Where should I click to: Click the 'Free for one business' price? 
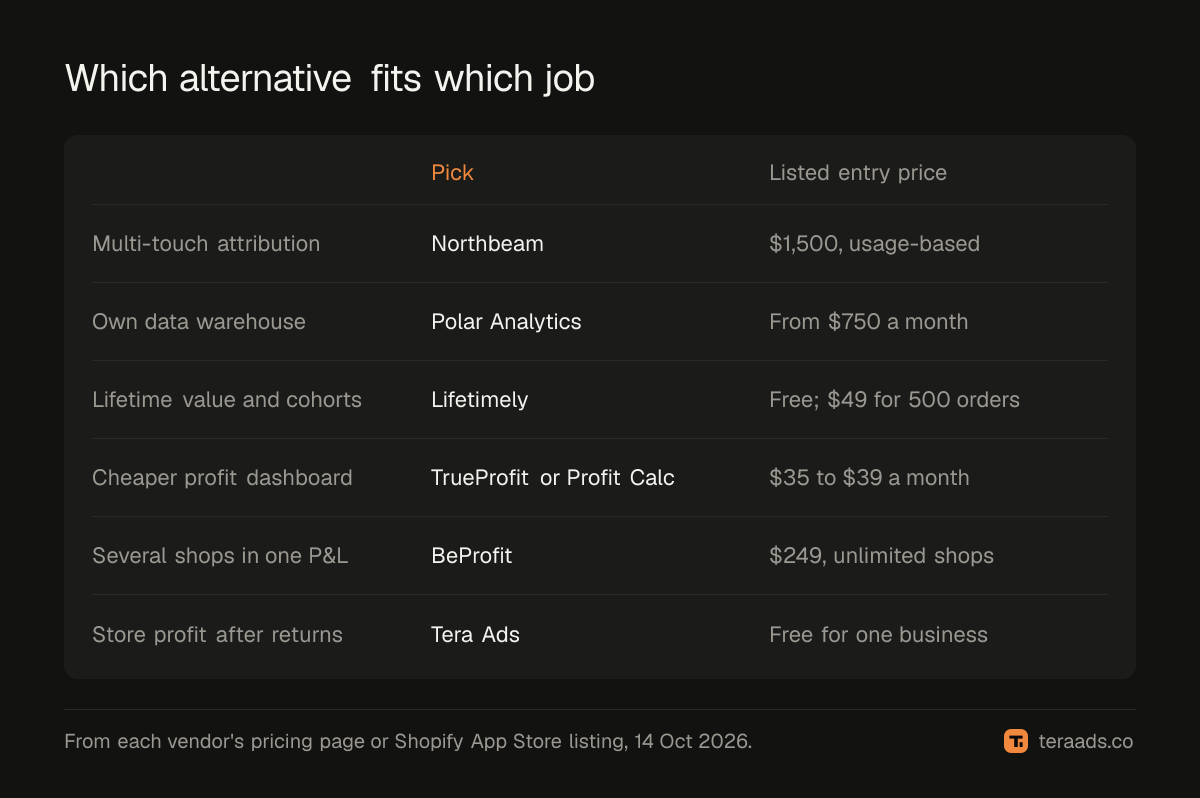pyautogui.click(x=878, y=634)
